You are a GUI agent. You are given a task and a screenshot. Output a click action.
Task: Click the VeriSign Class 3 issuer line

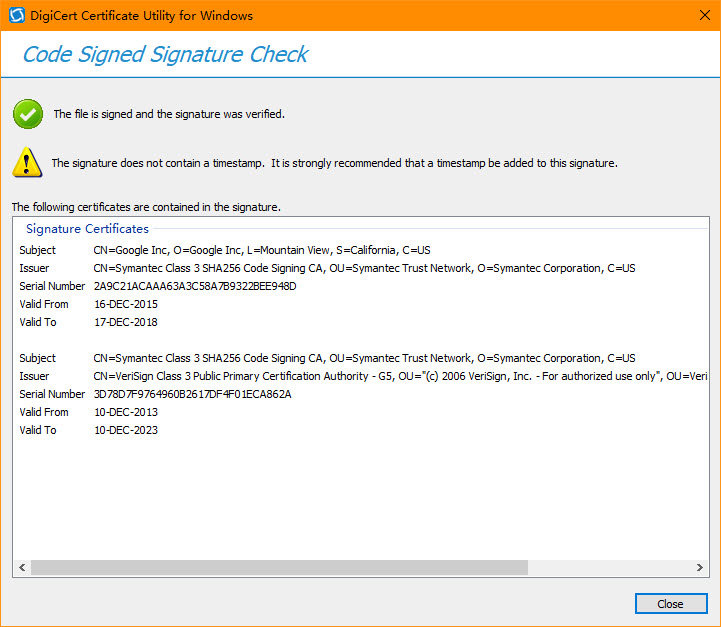click(x=400, y=376)
